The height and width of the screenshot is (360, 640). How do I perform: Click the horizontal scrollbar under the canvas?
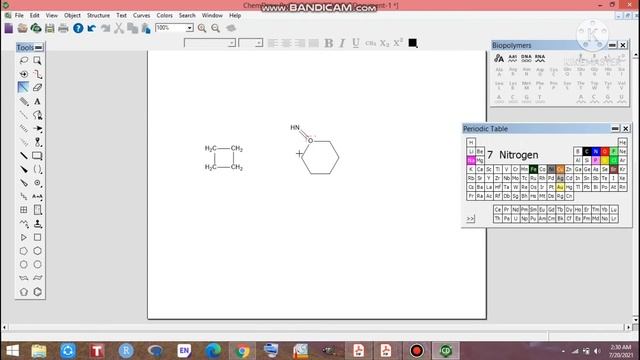click(x=316, y=327)
